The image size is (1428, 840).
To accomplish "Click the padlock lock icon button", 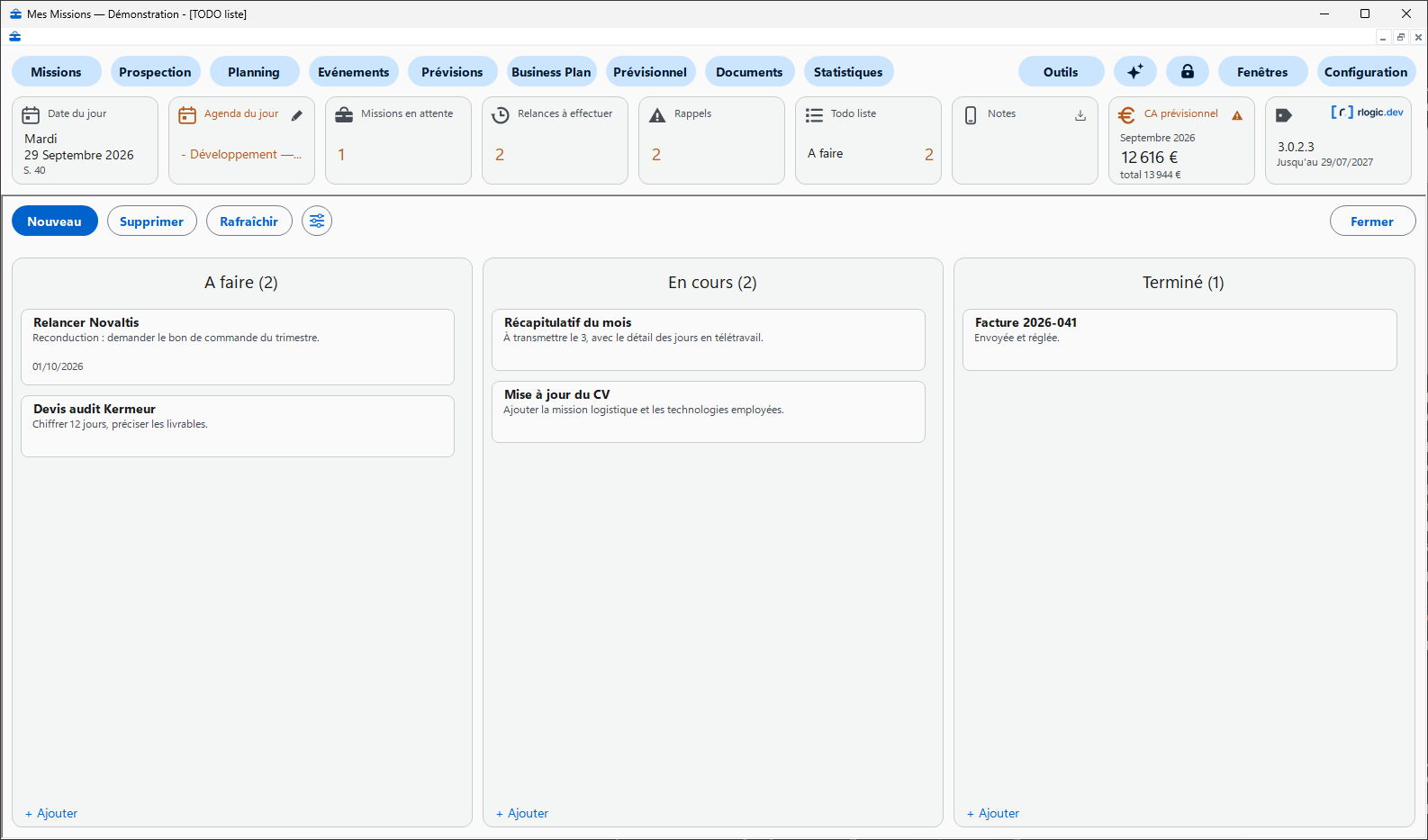I will [x=1187, y=72].
